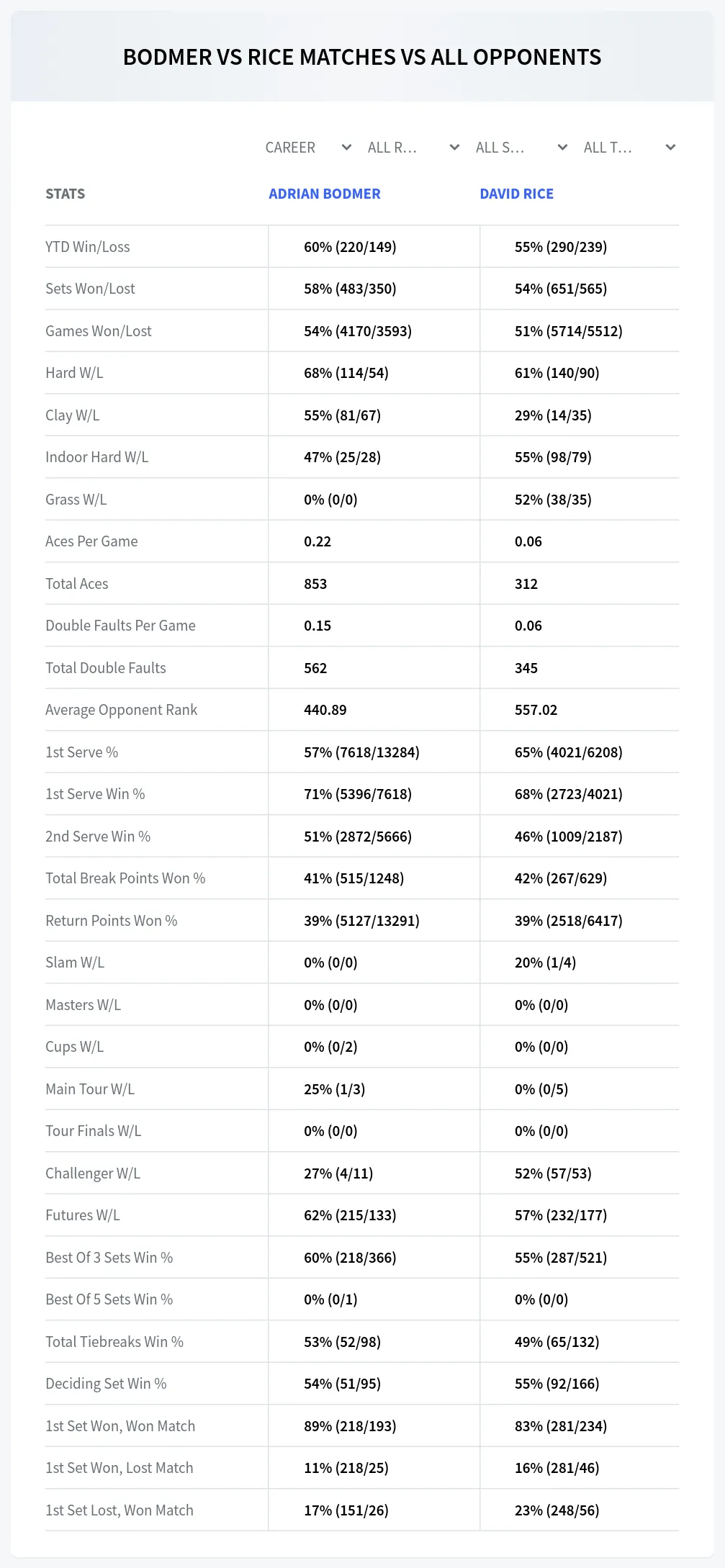Image resolution: width=725 pixels, height=1568 pixels.
Task: Click Rice's Average Opponent Rank 557.02
Action: click(536, 710)
